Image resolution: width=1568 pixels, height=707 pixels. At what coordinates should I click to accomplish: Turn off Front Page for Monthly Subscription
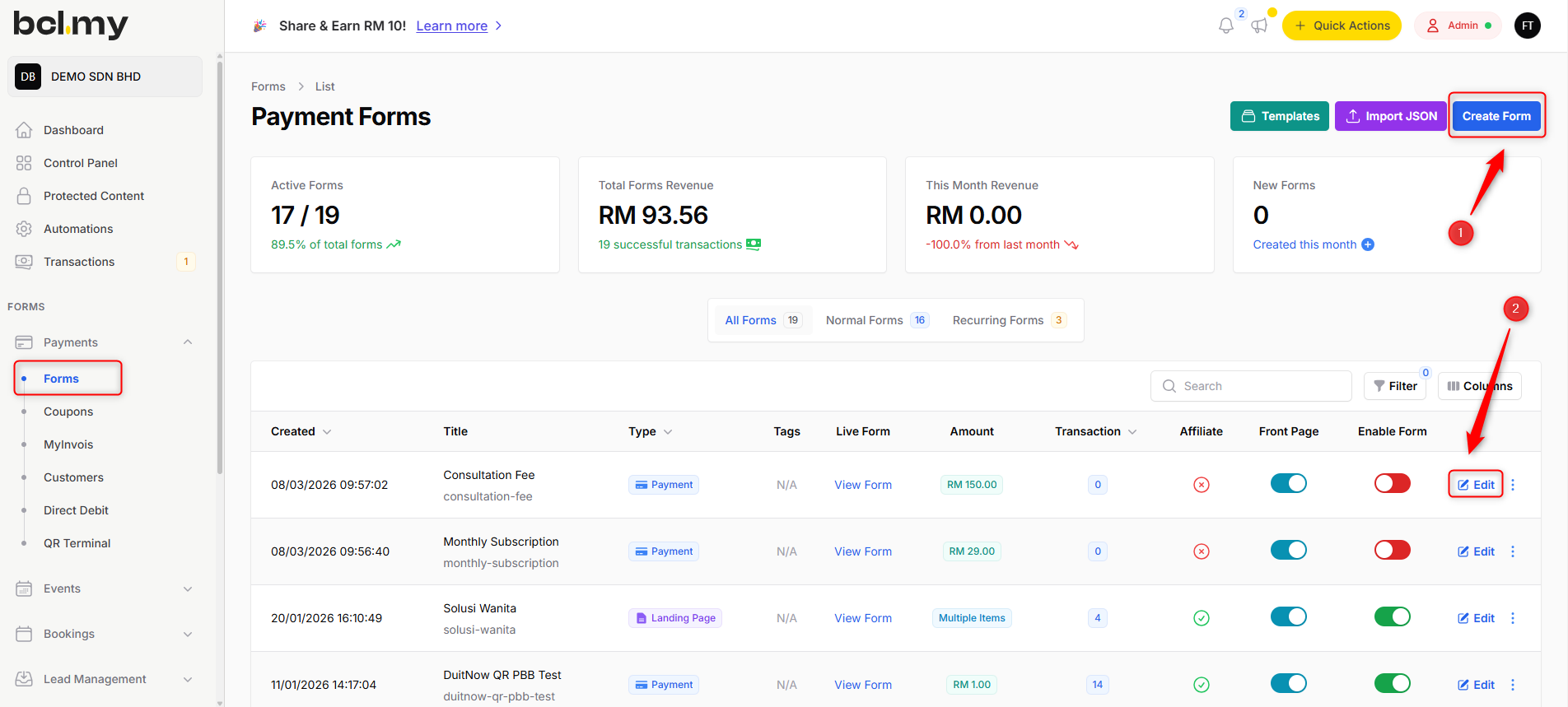click(1288, 550)
